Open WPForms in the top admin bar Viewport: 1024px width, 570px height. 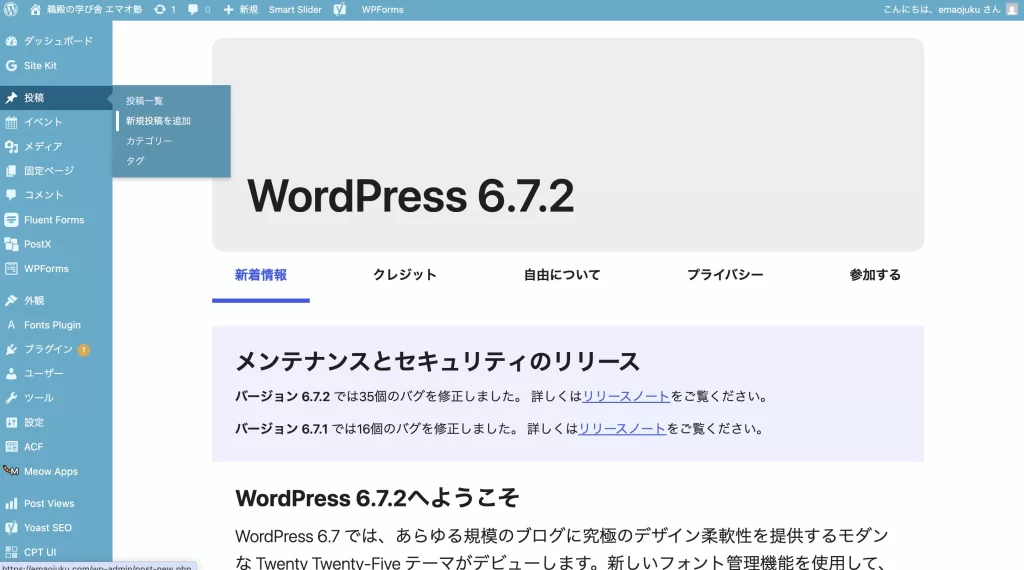[383, 9]
